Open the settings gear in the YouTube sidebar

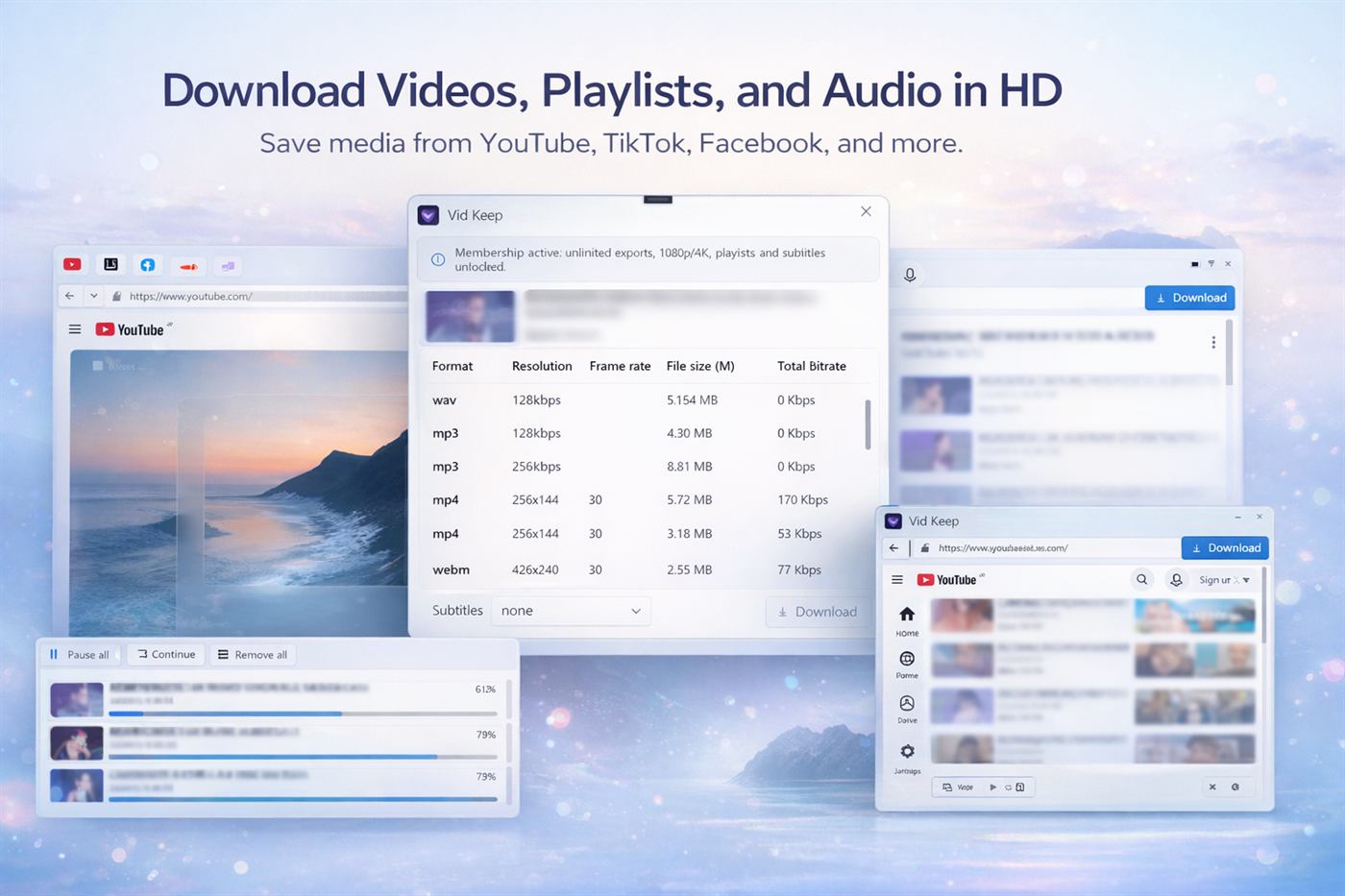[x=906, y=752]
